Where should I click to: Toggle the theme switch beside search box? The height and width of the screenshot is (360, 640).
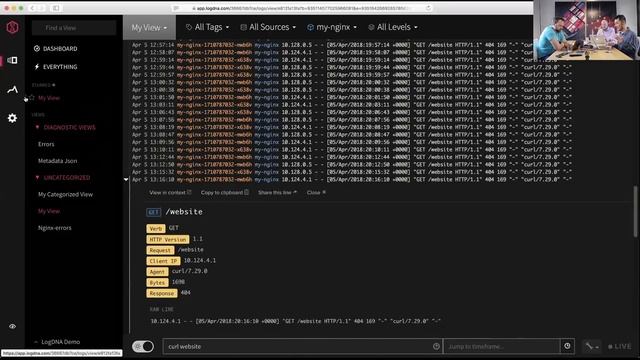[x=143, y=347]
